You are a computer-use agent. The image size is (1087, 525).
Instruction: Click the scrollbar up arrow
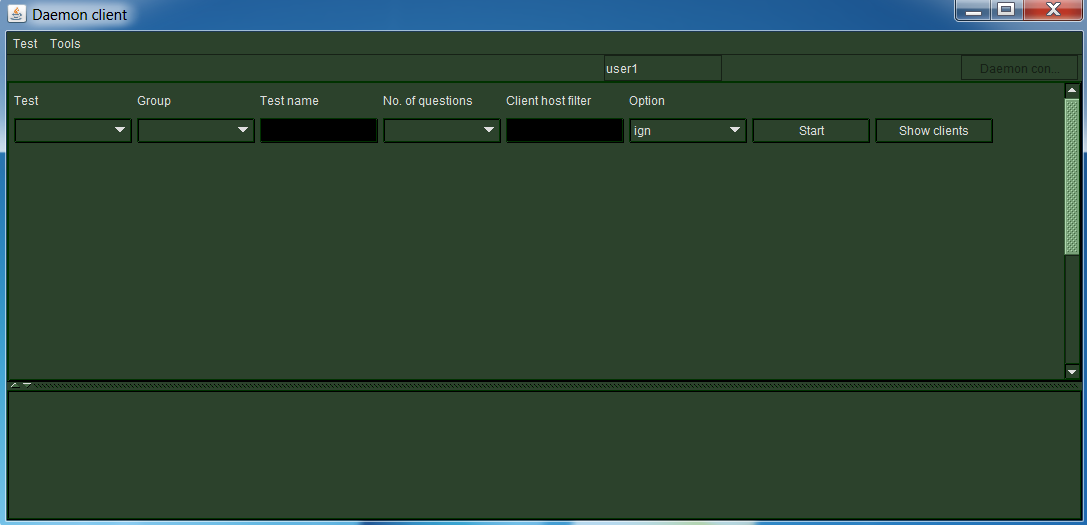[x=1072, y=90]
